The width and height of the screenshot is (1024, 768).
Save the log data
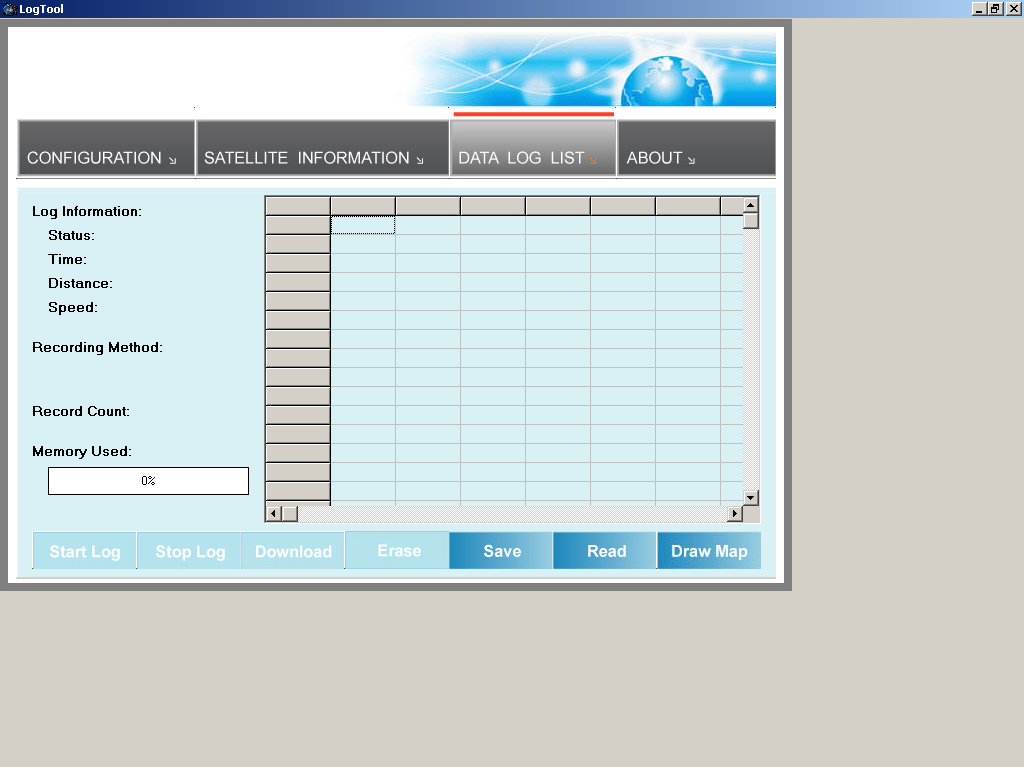tap(501, 551)
